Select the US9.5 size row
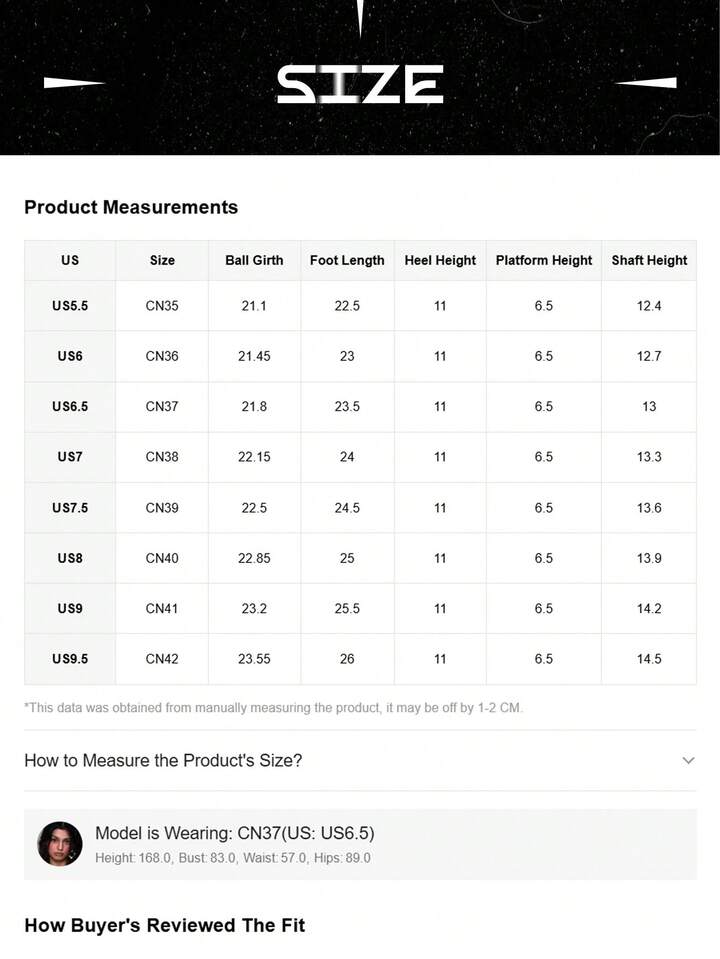The height and width of the screenshot is (959, 720). tap(70, 659)
